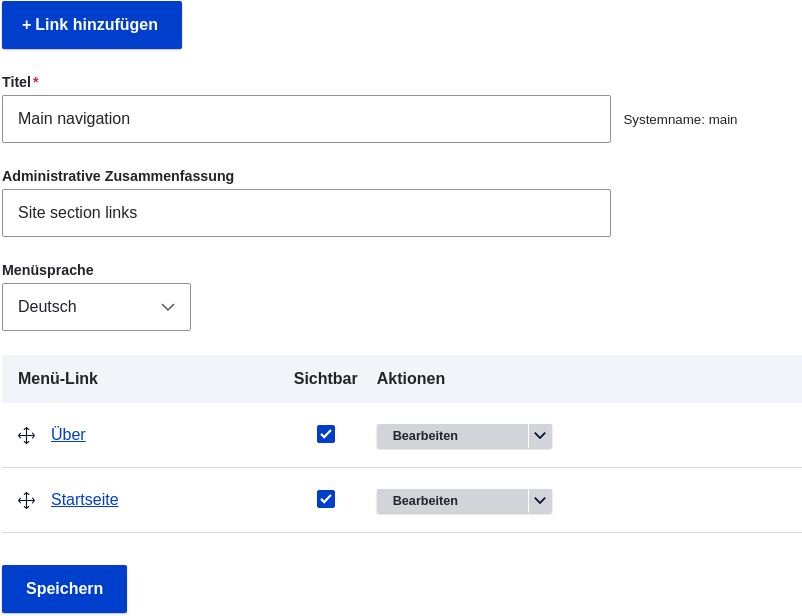Click the Menü-Link column header
Image resolution: width=802 pixels, height=616 pixels.
58,379
